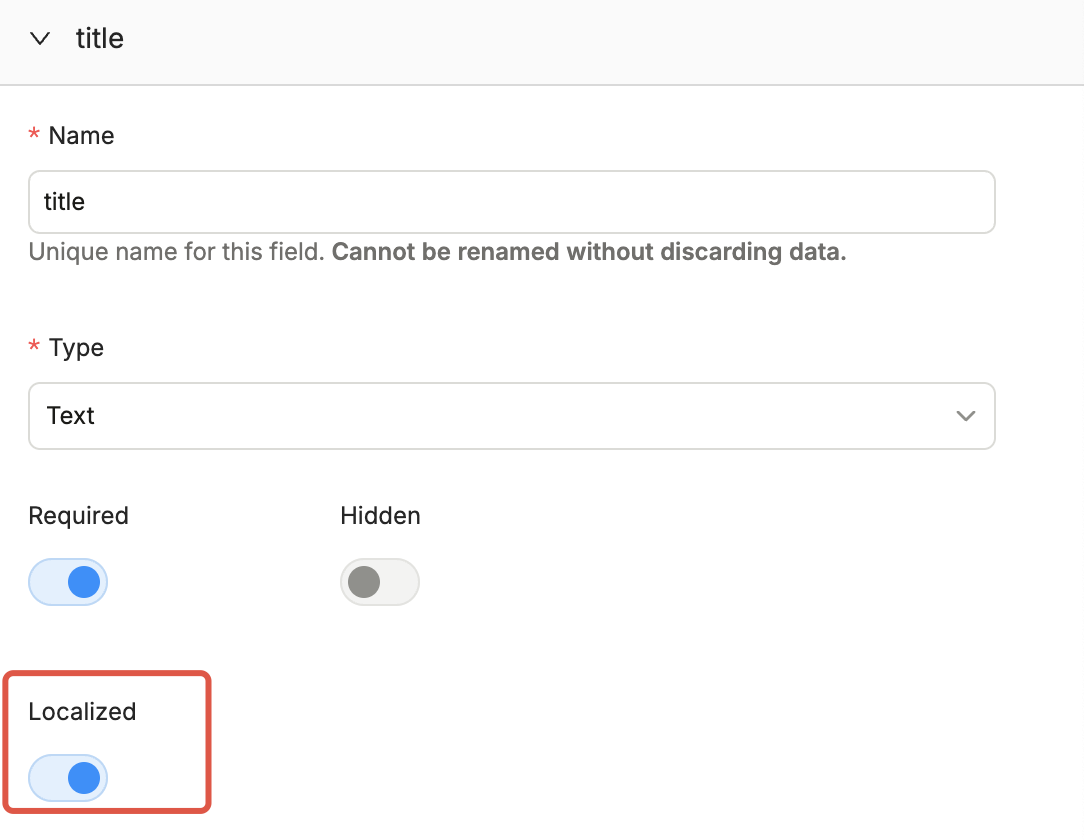Viewport: 1084px width, 840px height.
Task: Click the Localized label text
Action: pyautogui.click(x=82, y=712)
